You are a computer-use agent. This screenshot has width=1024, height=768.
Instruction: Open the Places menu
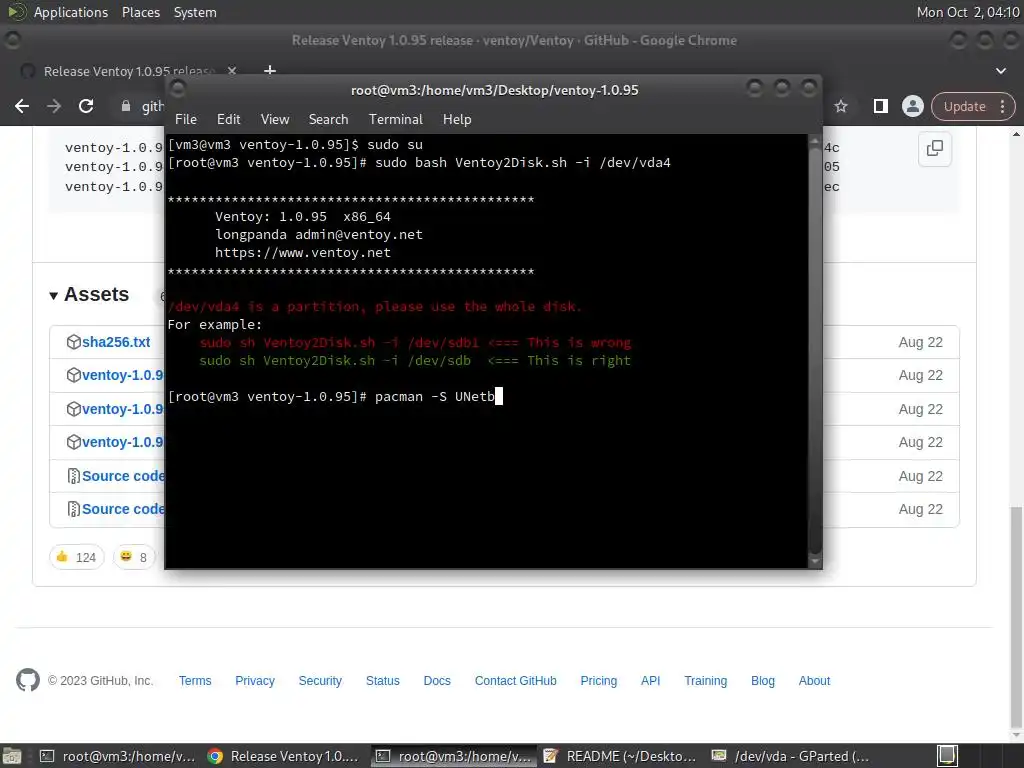140,12
